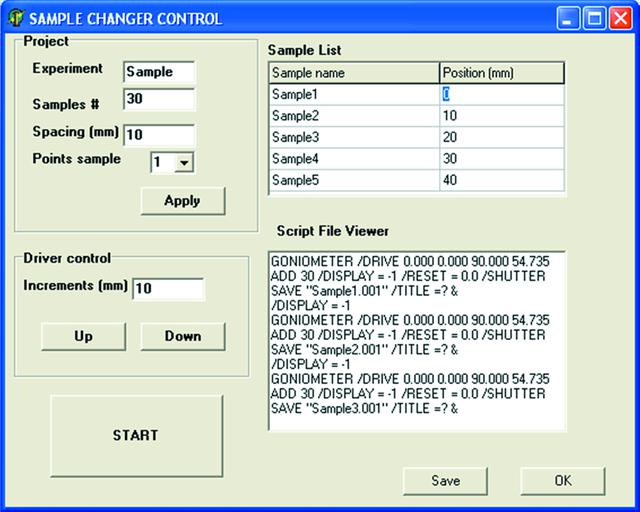Click the SAVE "Sample1.001" script line
This screenshot has width=640, height=512.
pyautogui.click(x=364, y=291)
